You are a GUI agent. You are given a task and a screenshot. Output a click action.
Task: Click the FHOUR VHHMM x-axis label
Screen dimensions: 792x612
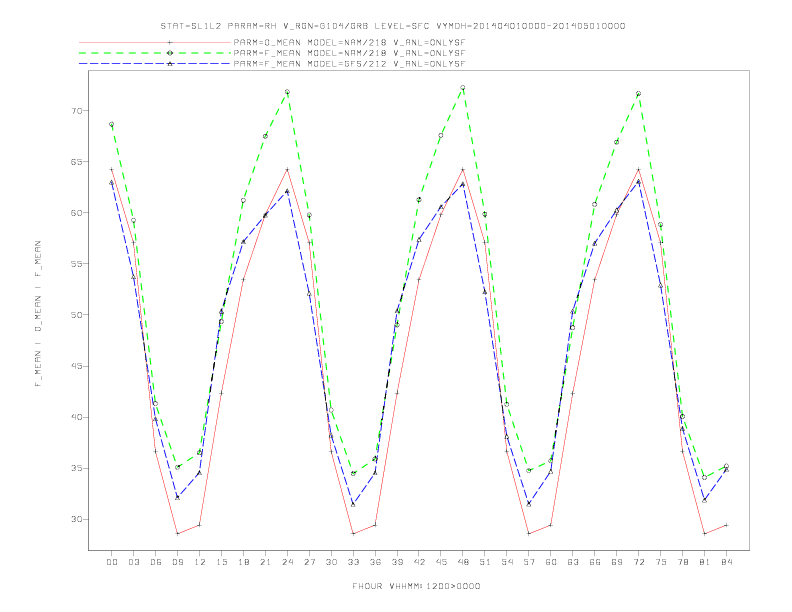pyautogui.click(x=416, y=586)
